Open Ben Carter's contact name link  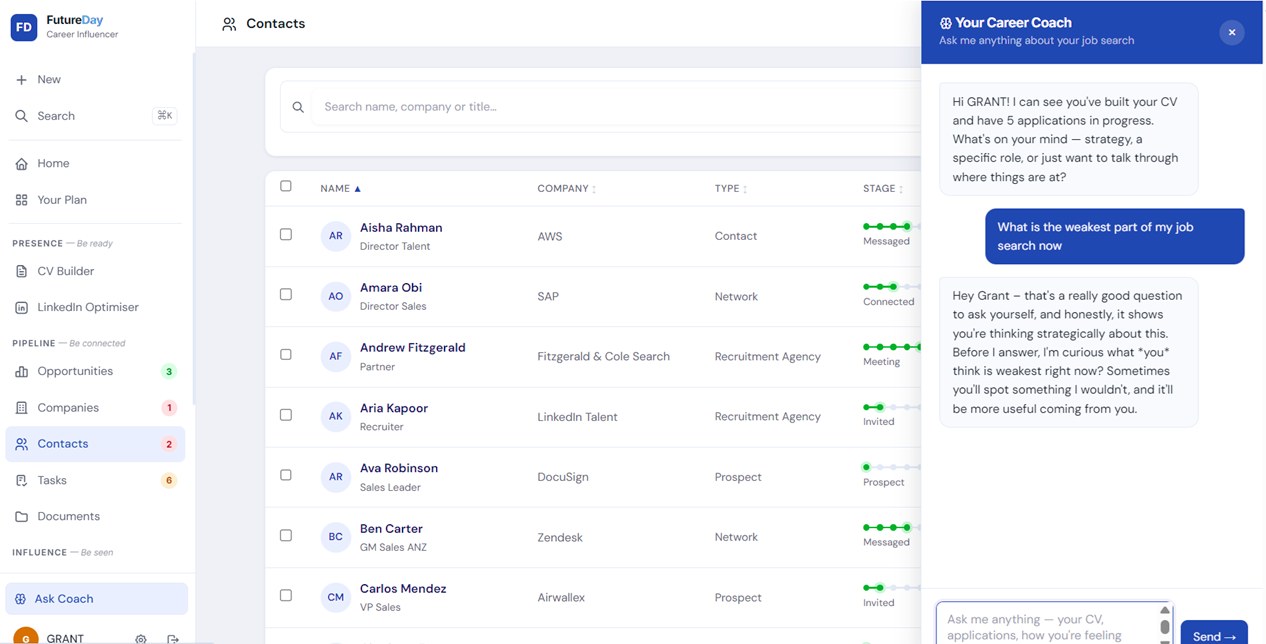click(x=391, y=529)
